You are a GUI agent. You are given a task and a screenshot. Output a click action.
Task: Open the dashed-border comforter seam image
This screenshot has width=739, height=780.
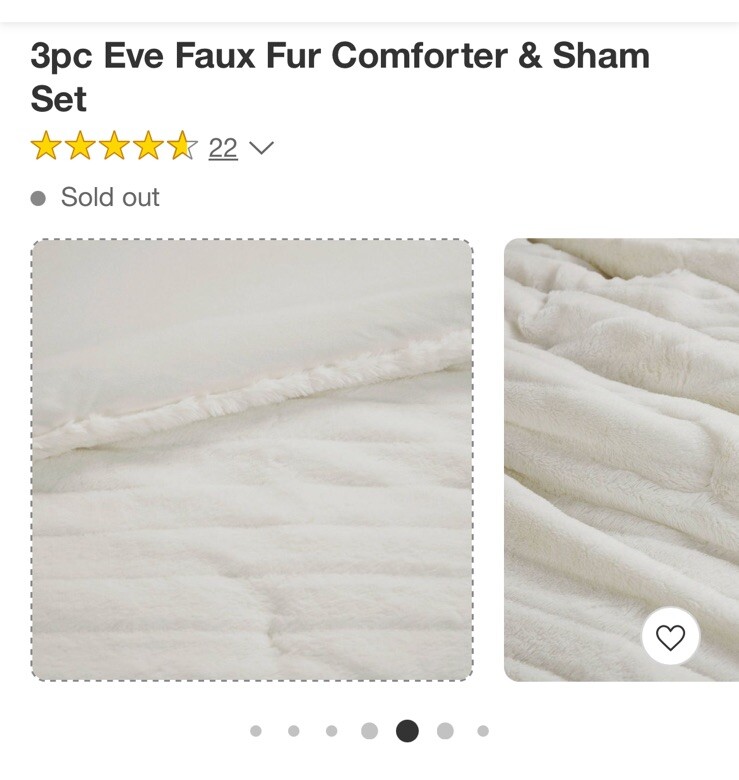point(252,460)
